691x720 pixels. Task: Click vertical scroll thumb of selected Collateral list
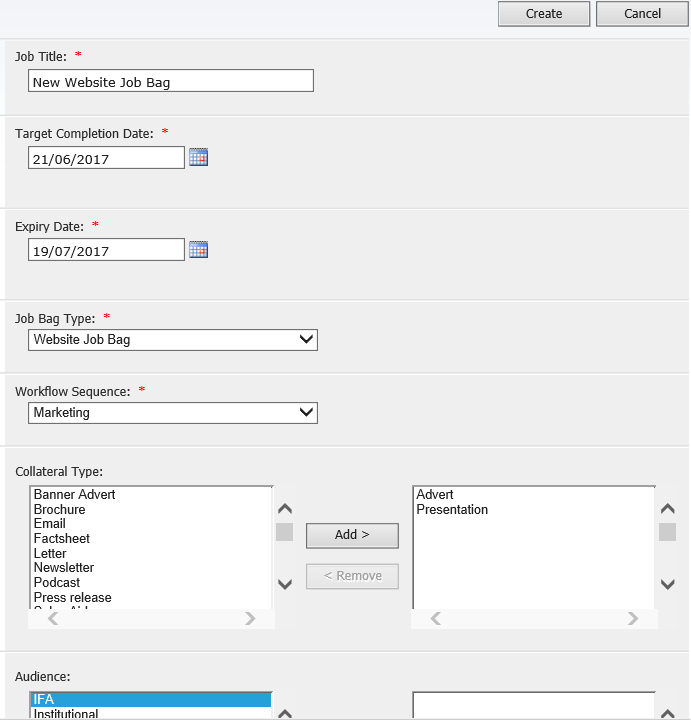pyautogui.click(x=668, y=532)
